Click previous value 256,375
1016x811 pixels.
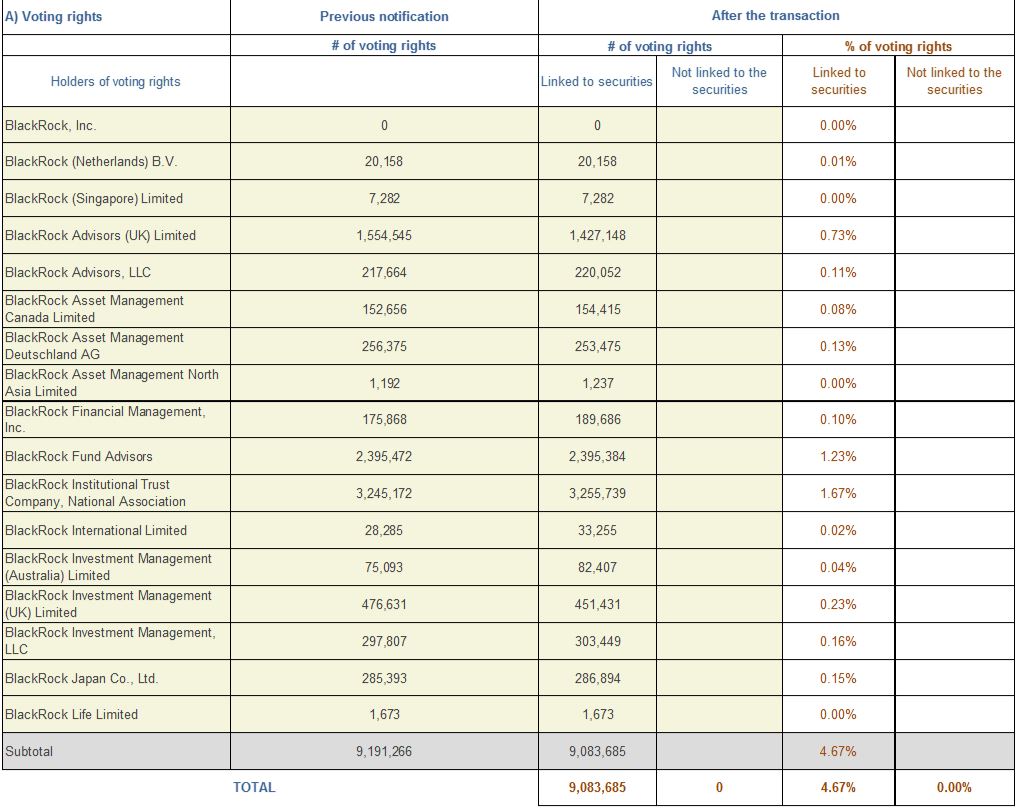384,347
